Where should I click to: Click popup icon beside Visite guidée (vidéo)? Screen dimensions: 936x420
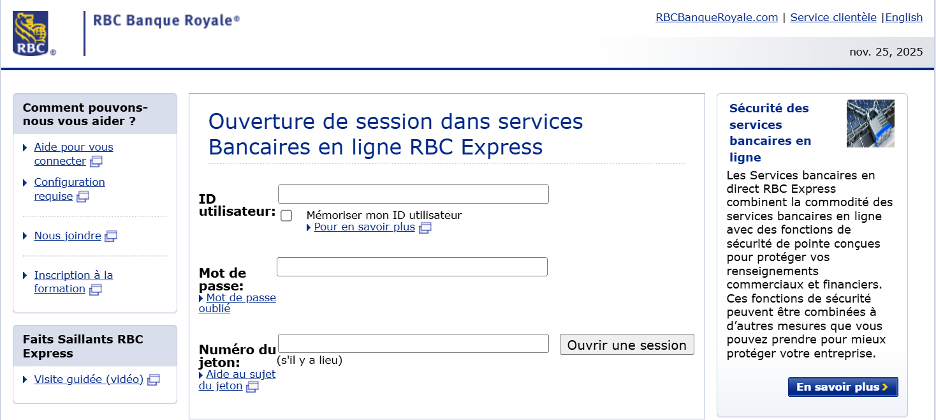click(x=155, y=380)
